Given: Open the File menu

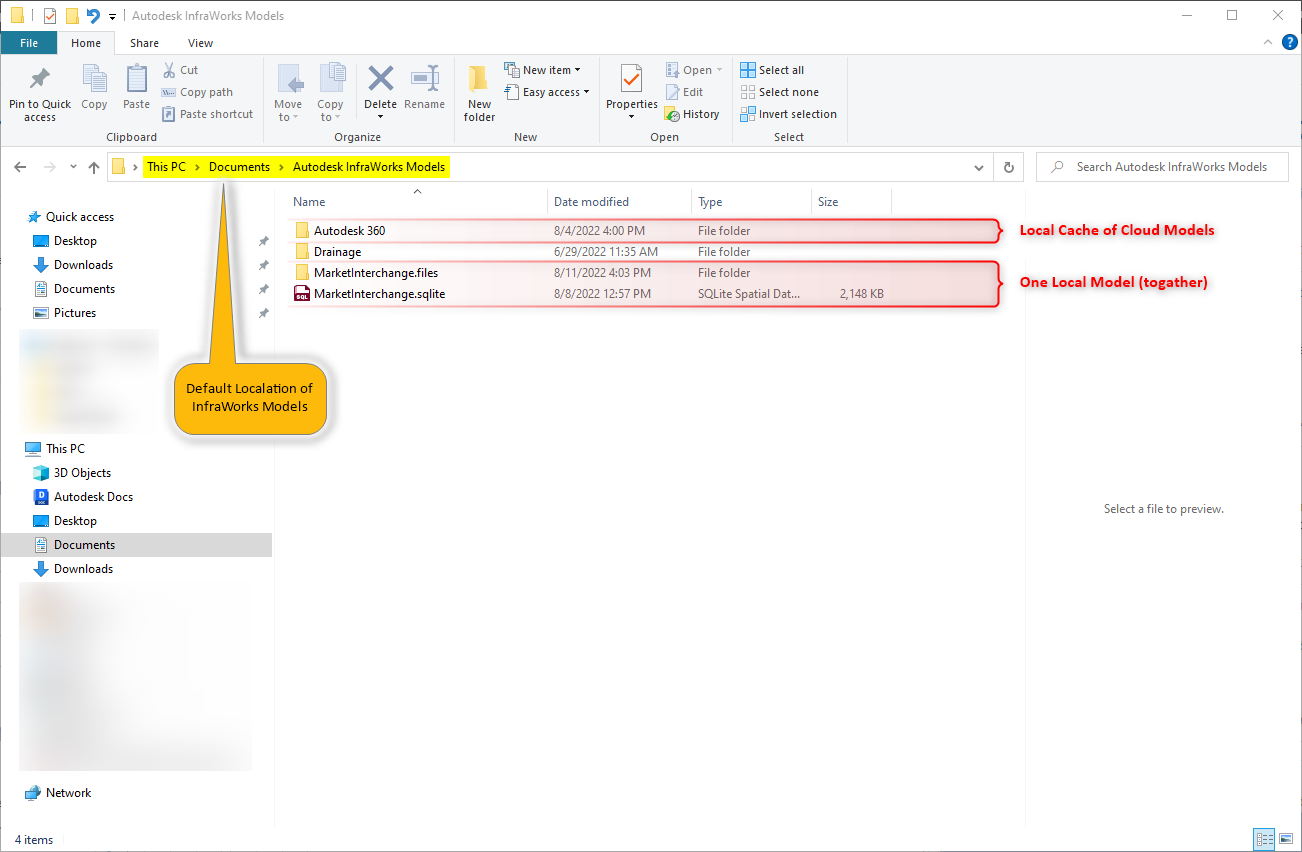Looking at the screenshot, I should click(x=29, y=43).
